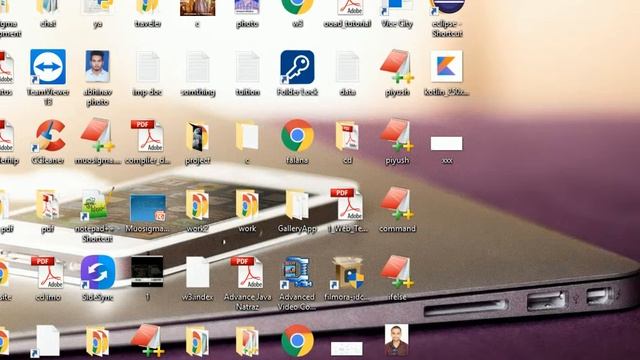Select the imp doc text file
The height and width of the screenshot is (360, 640).
tap(147, 67)
